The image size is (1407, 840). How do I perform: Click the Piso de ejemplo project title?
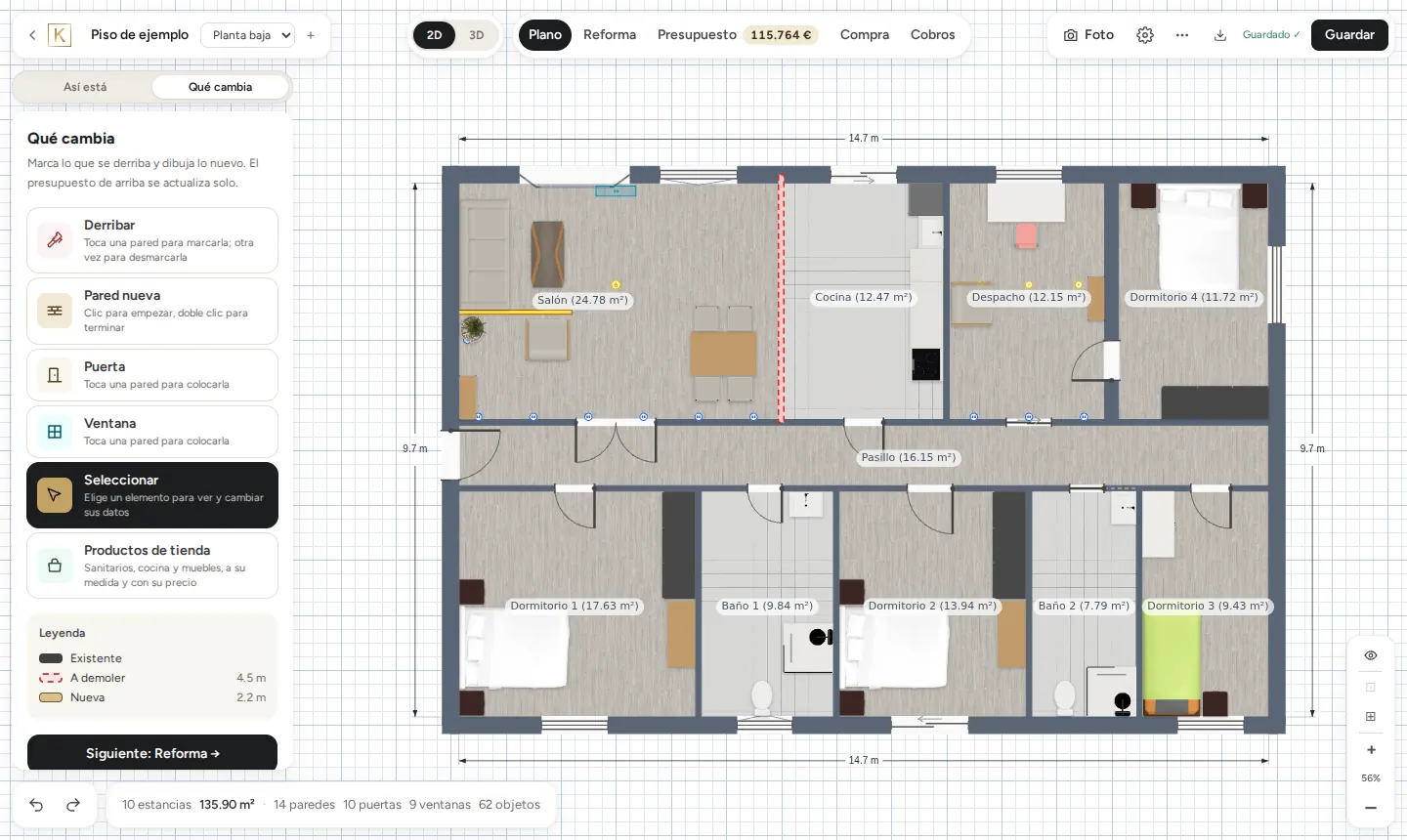(x=140, y=35)
